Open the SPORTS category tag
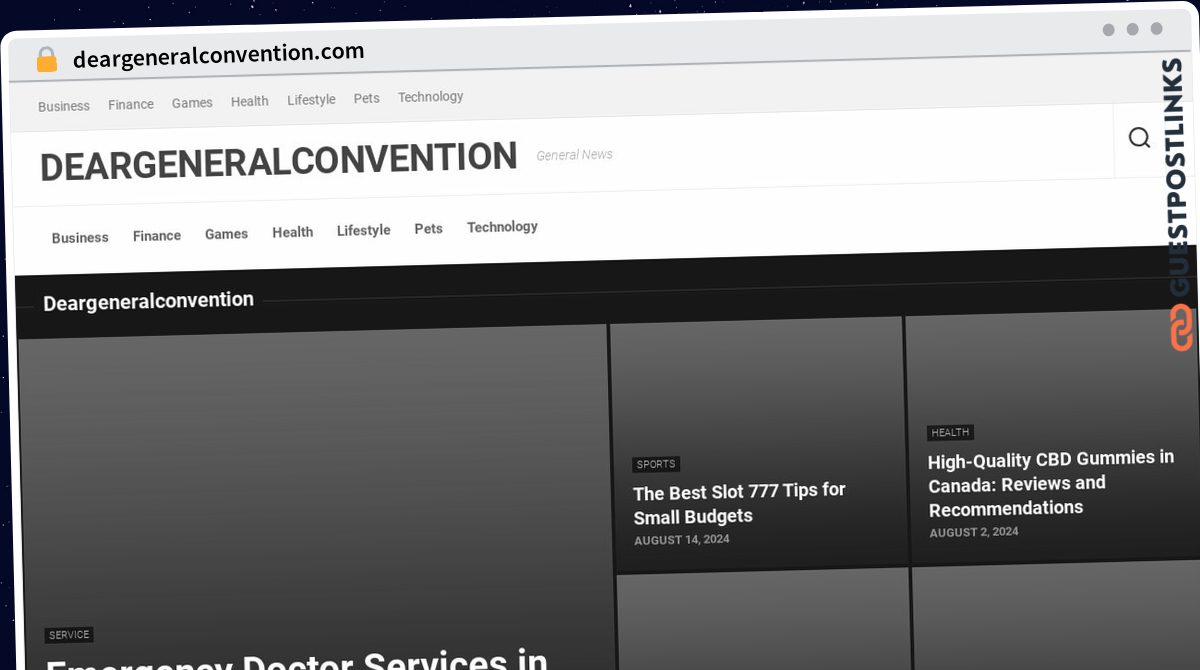The width and height of the screenshot is (1200, 670). click(656, 464)
